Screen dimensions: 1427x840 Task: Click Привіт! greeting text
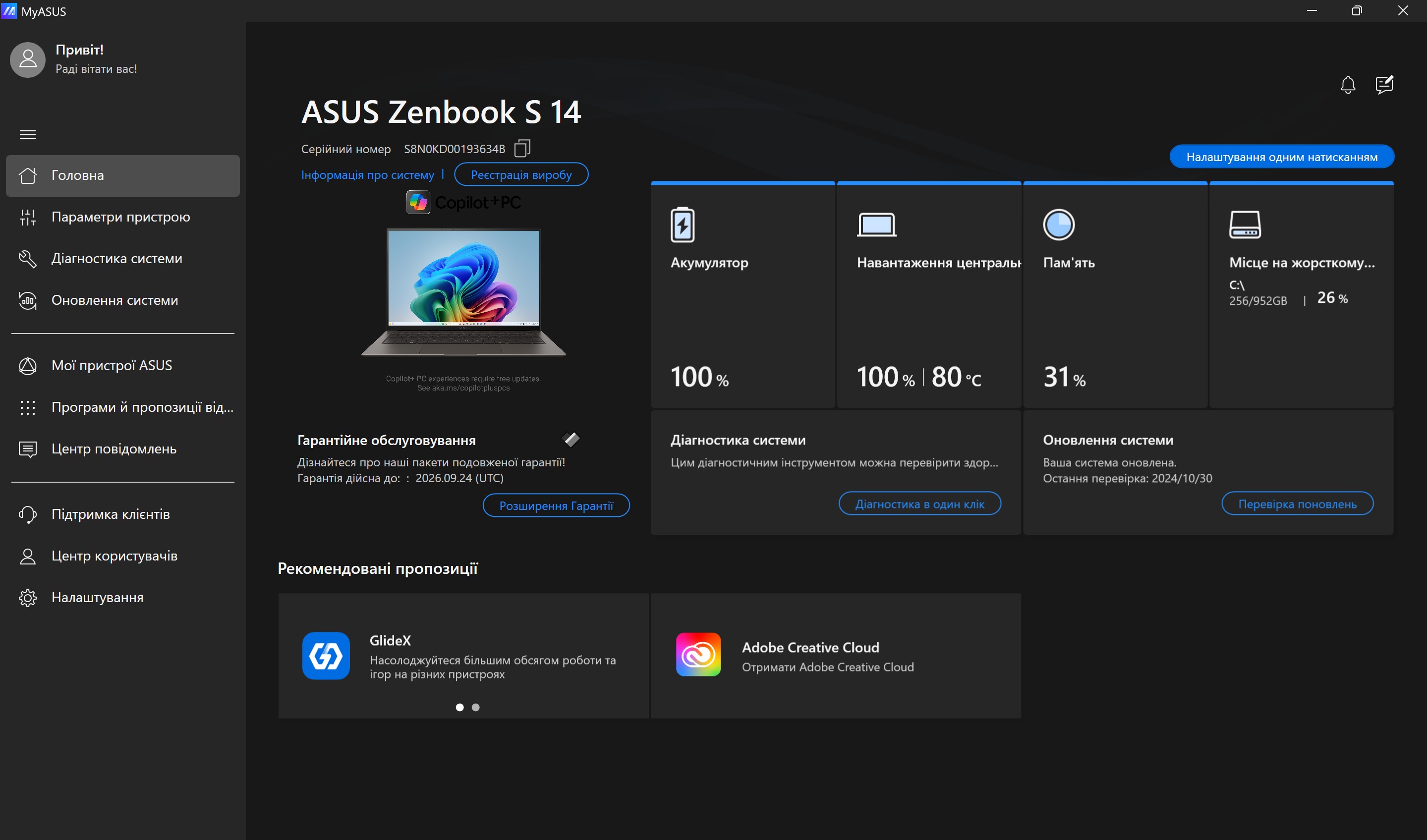pyautogui.click(x=79, y=50)
